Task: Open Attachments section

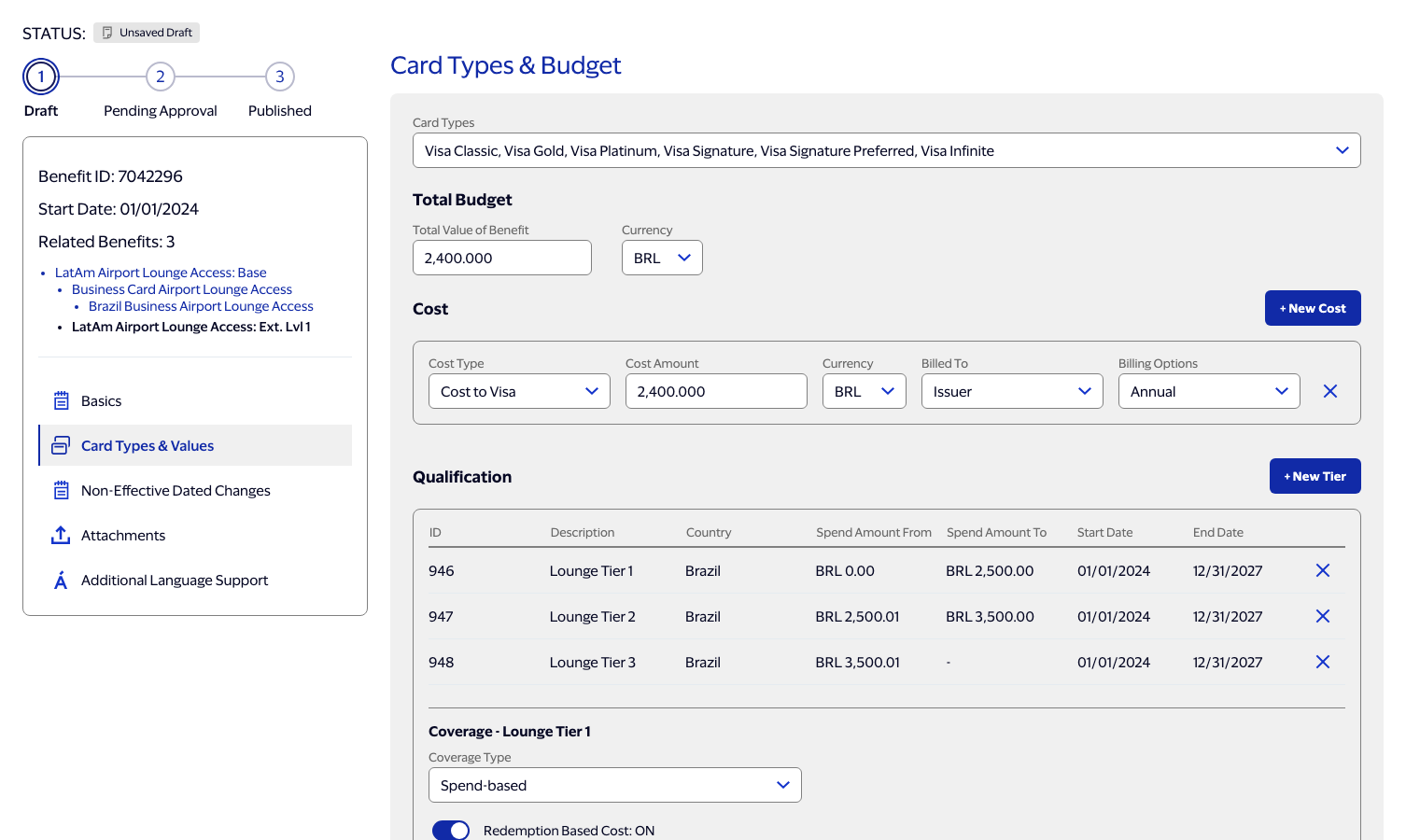Action: (x=195, y=536)
